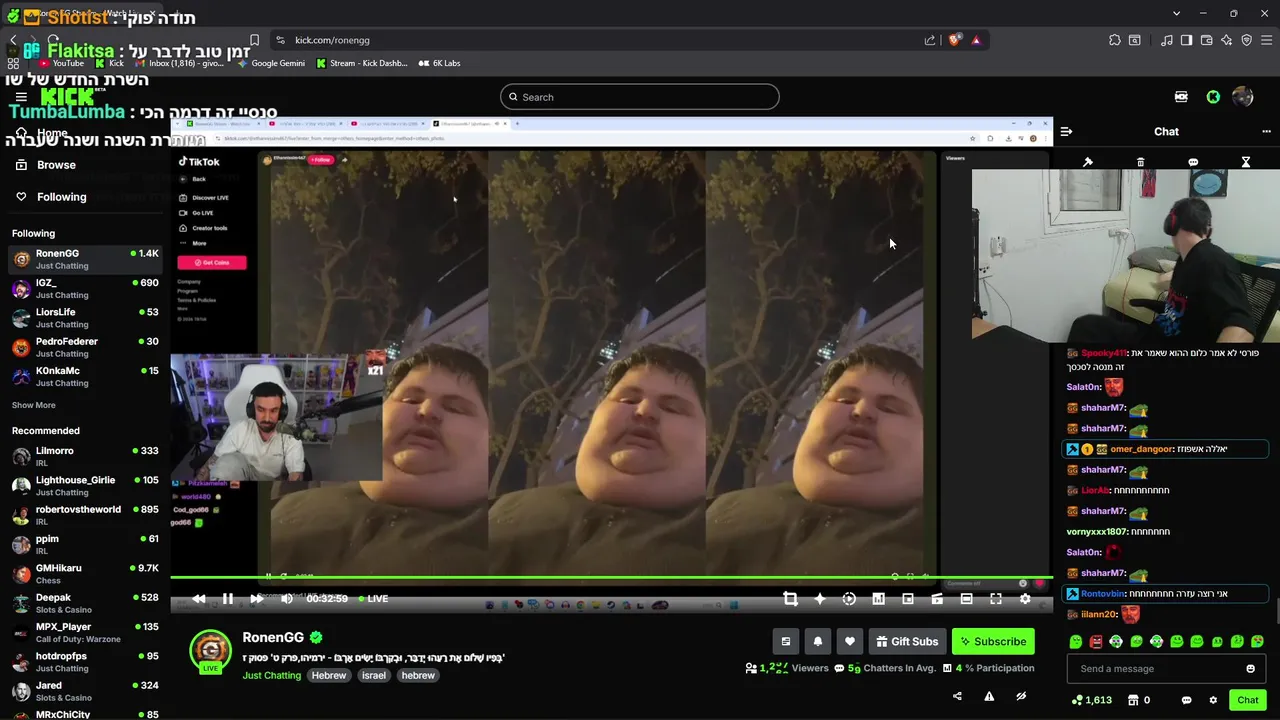Share the stream via share icon
The image size is (1280, 720).
[x=957, y=696]
